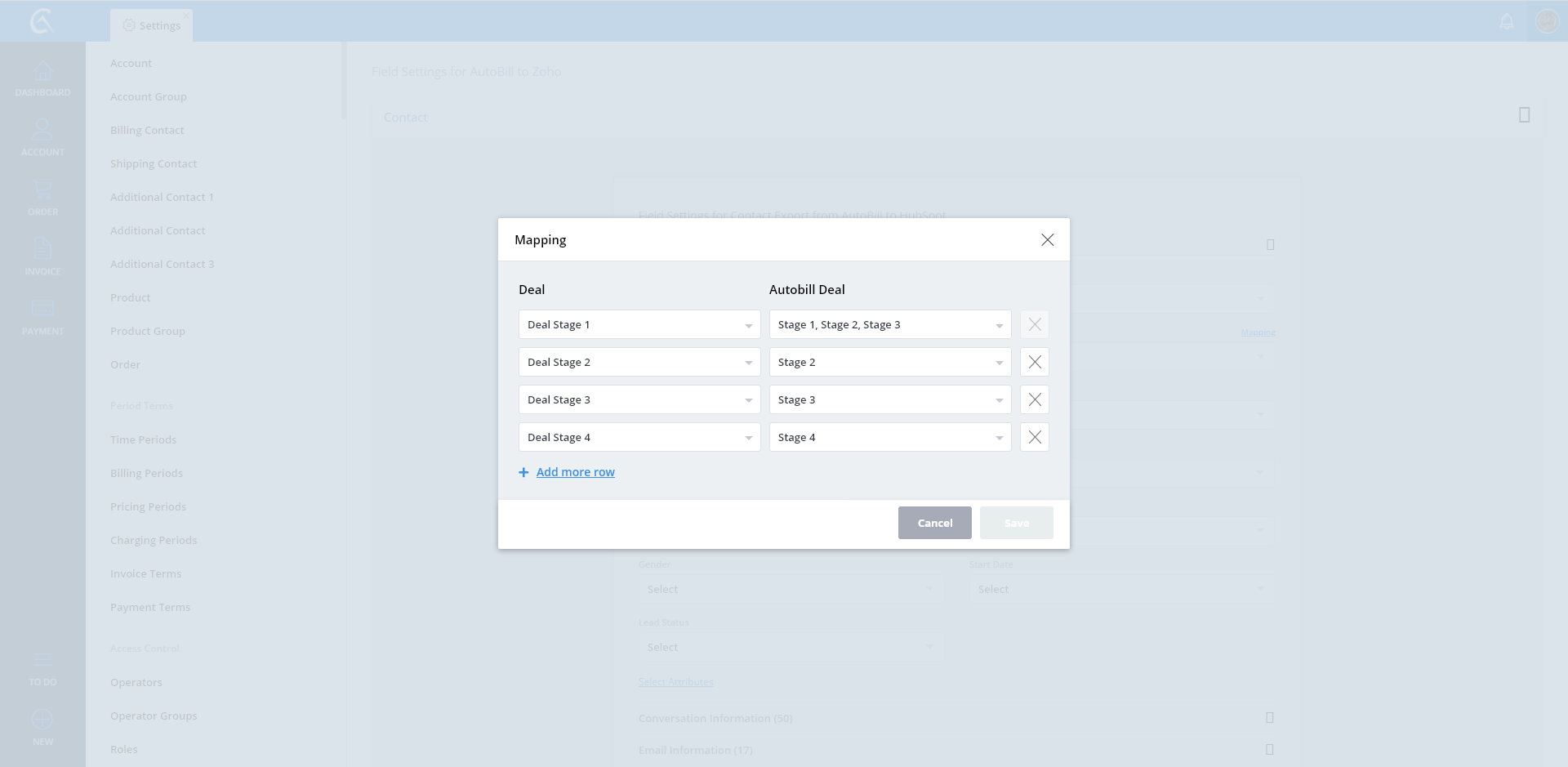Select Product Group in the settings menu

click(x=148, y=331)
